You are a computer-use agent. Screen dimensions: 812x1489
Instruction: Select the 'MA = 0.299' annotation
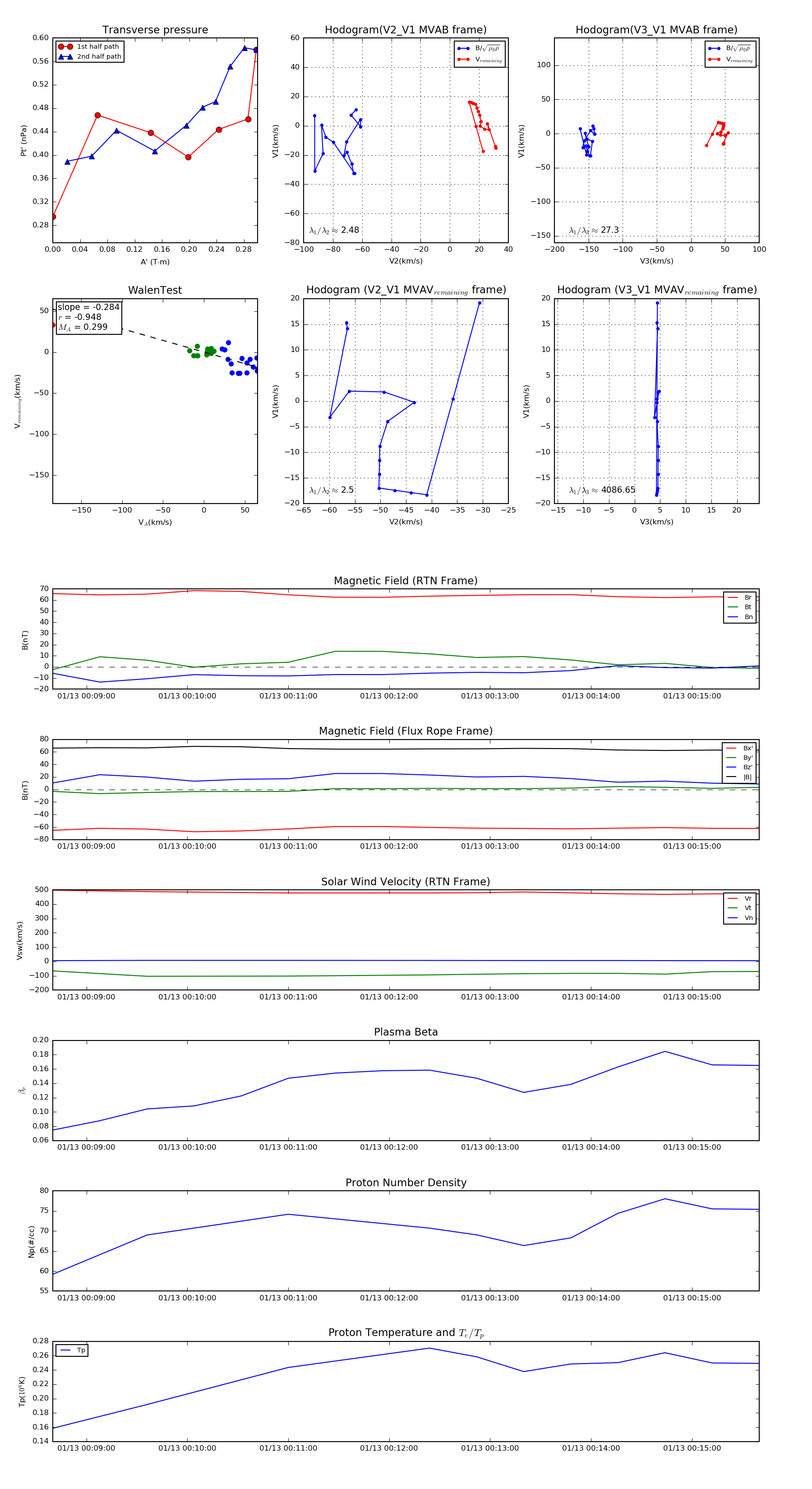coord(83,327)
